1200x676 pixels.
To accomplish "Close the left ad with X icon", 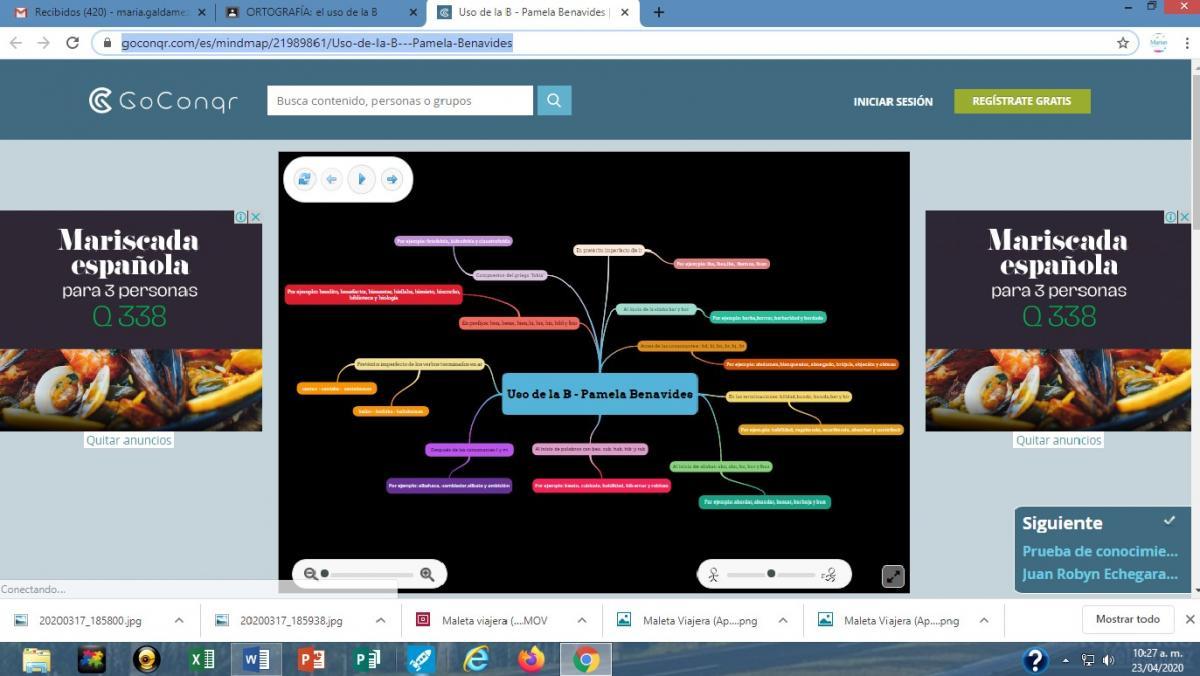I will [255, 217].
